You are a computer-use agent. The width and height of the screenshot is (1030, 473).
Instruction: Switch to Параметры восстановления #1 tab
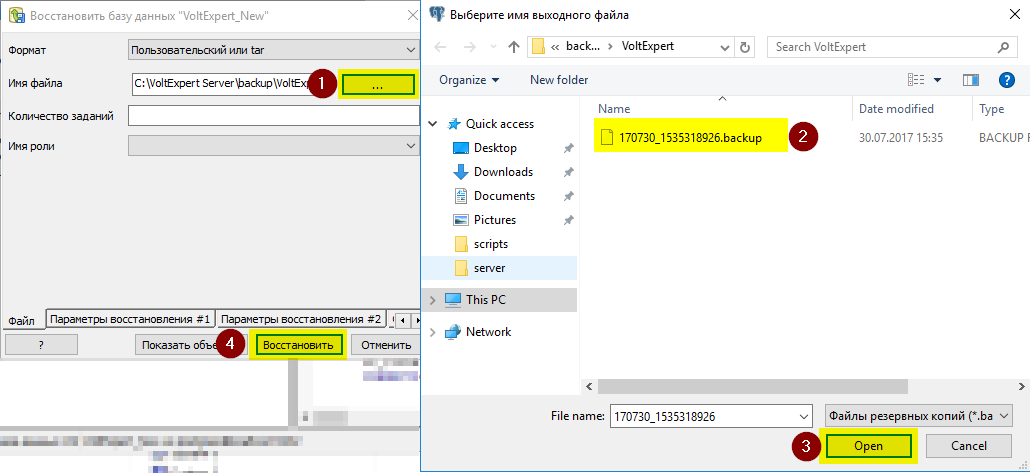click(130, 319)
